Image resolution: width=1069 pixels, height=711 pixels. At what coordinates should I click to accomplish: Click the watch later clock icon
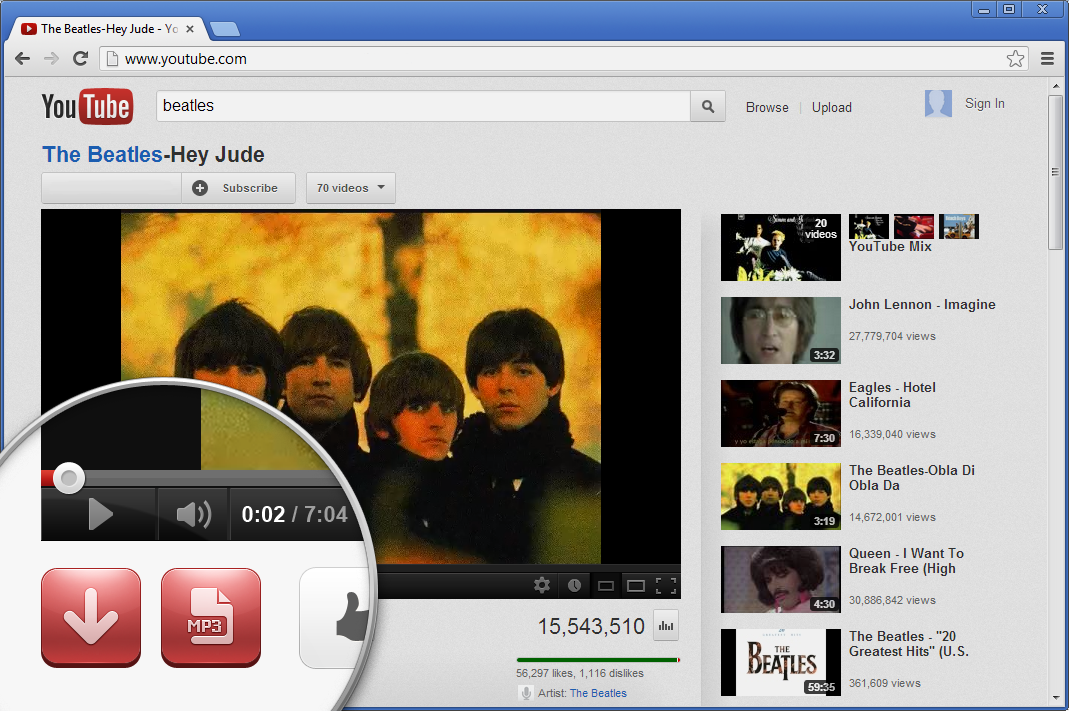(x=574, y=585)
